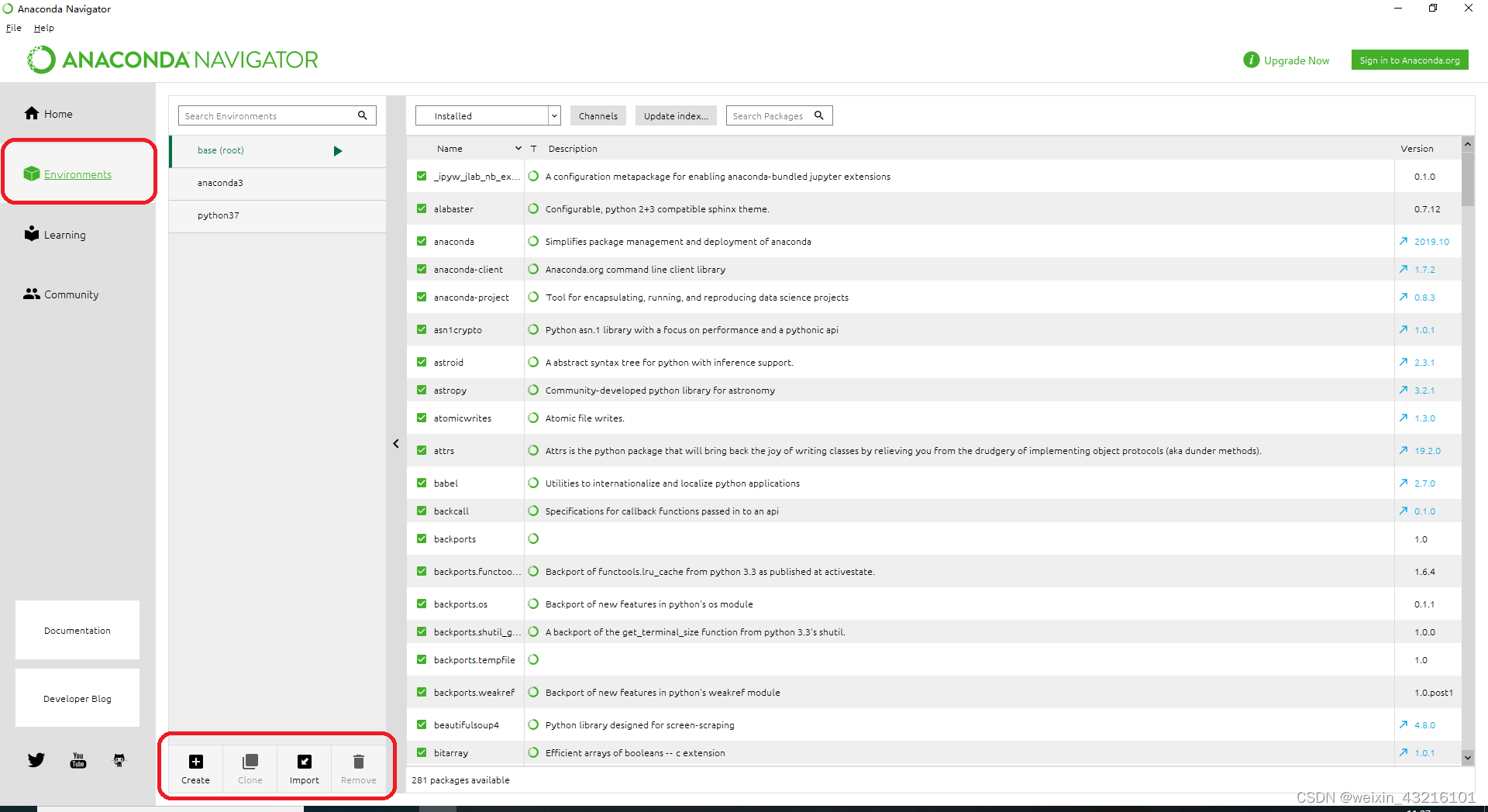The width and height of the screenshot is (1488, 812).
Task: Select the python37 environment
Action: 277,216
